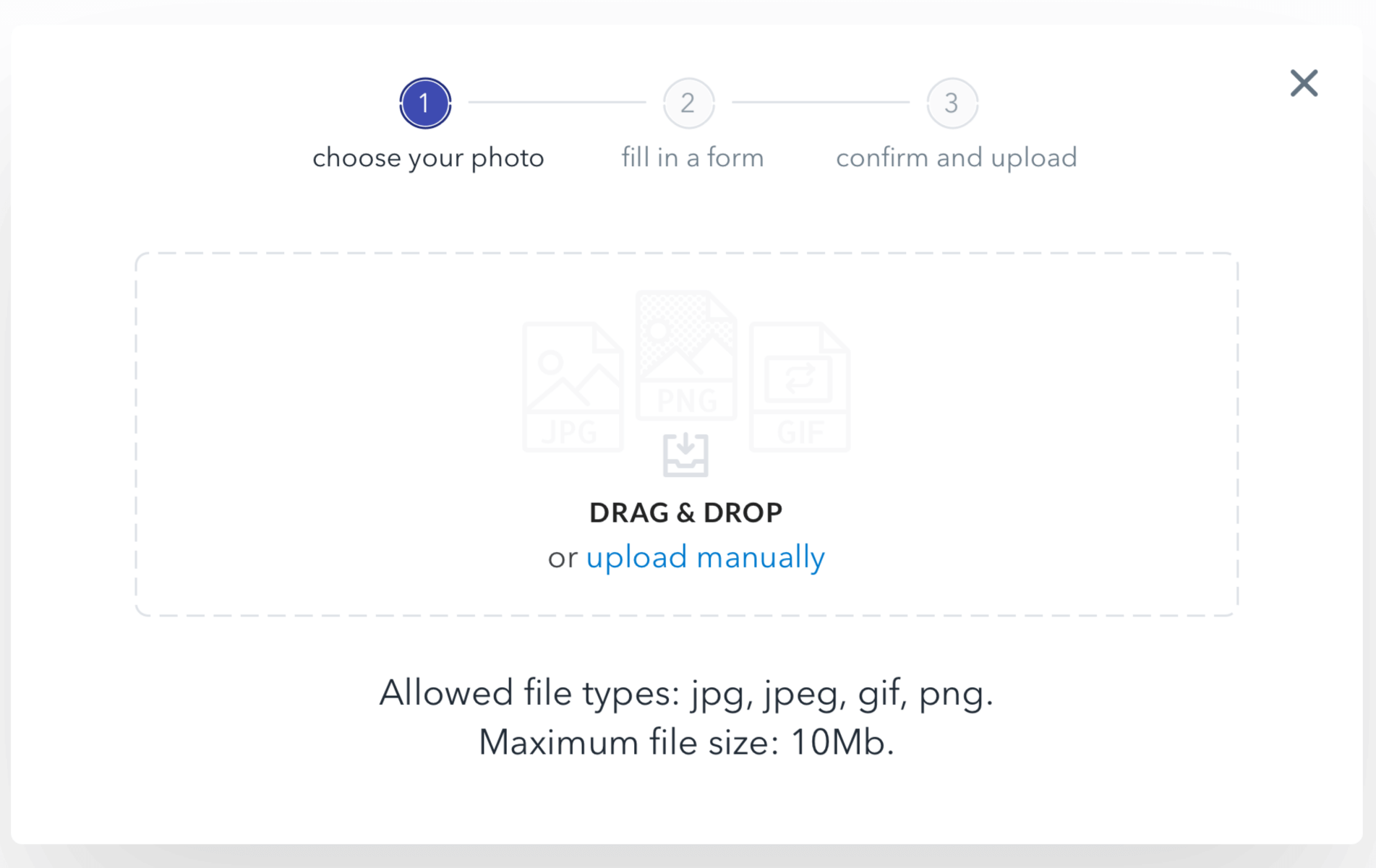Click the PNG file type icon

click(686, 355)
